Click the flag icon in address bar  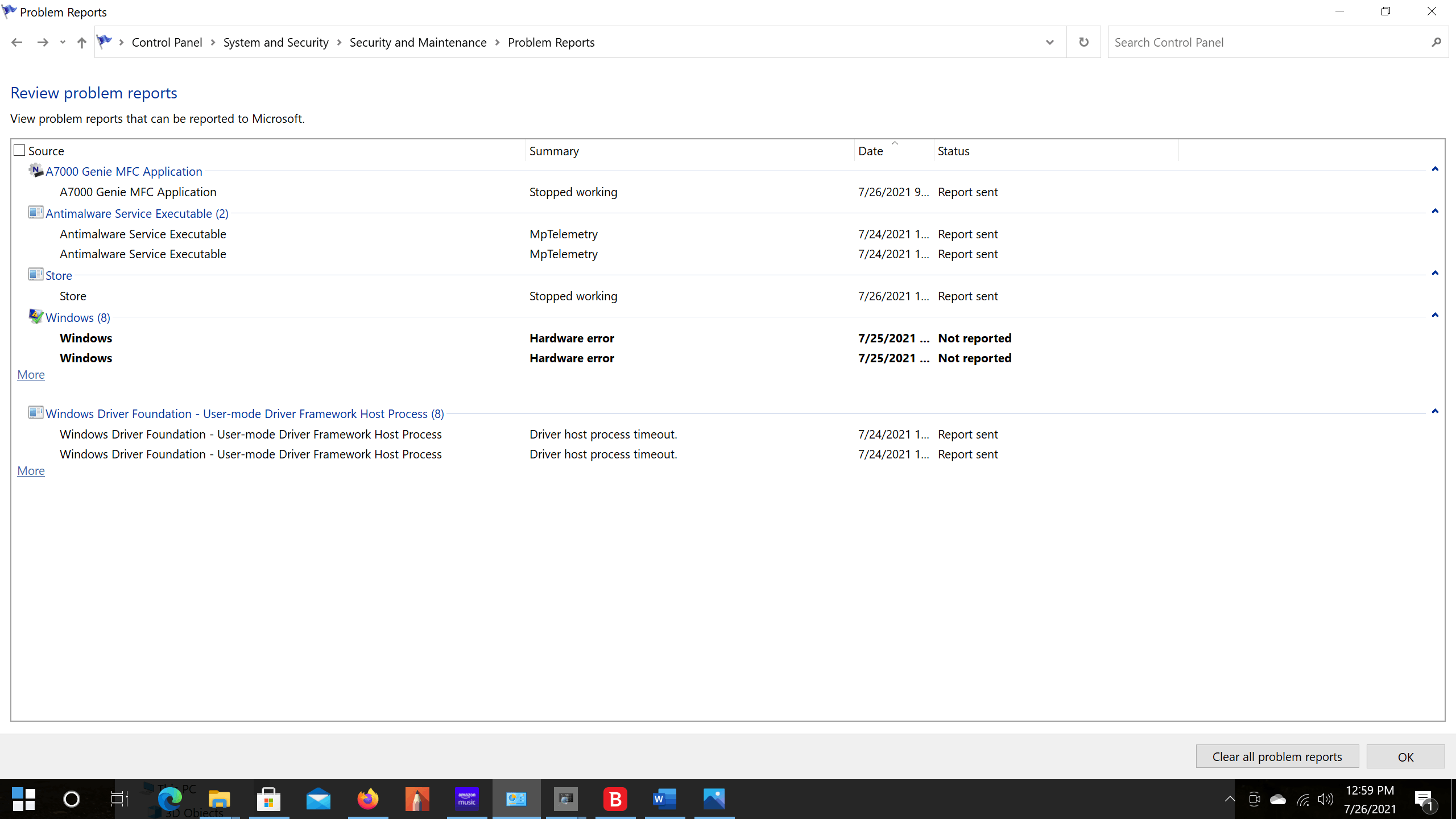pyautogui.click(x=104, y=42)
